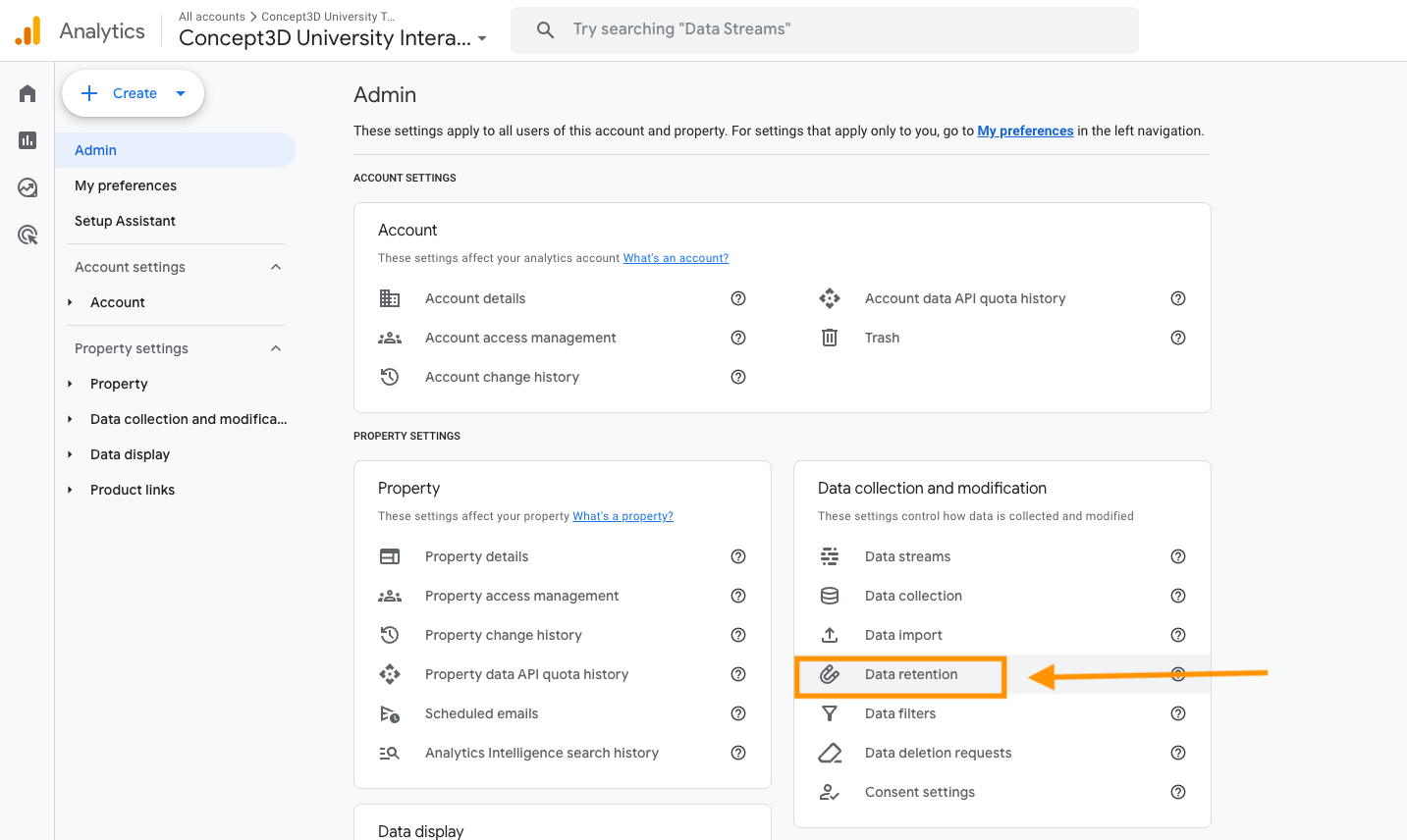Collapse the Account settings section
1407x840 pixels.
tap(276, 267)
